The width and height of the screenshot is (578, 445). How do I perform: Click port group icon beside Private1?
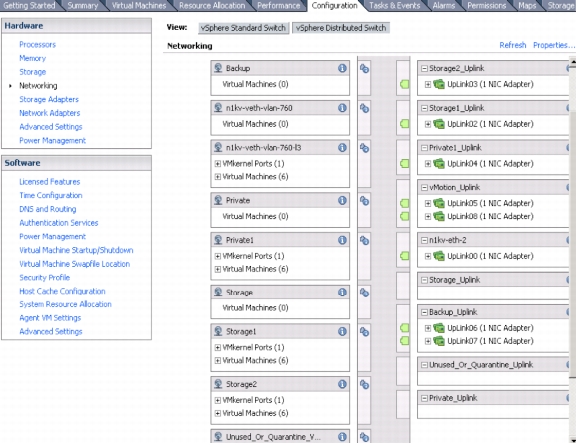(x=218, y=240)
